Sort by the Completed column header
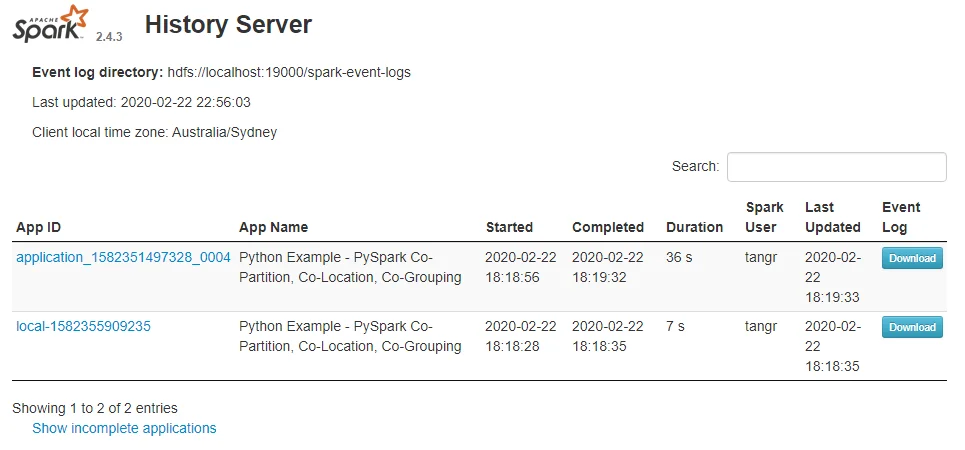 (607, 227)
